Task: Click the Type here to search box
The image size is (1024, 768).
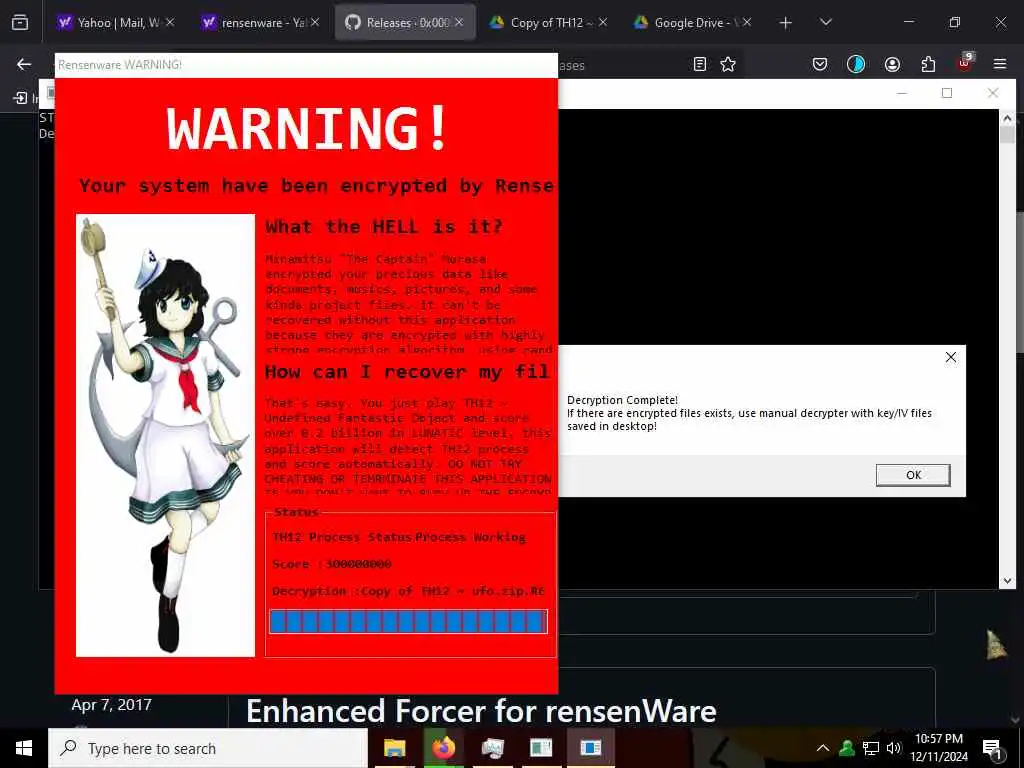Action: 208,748
